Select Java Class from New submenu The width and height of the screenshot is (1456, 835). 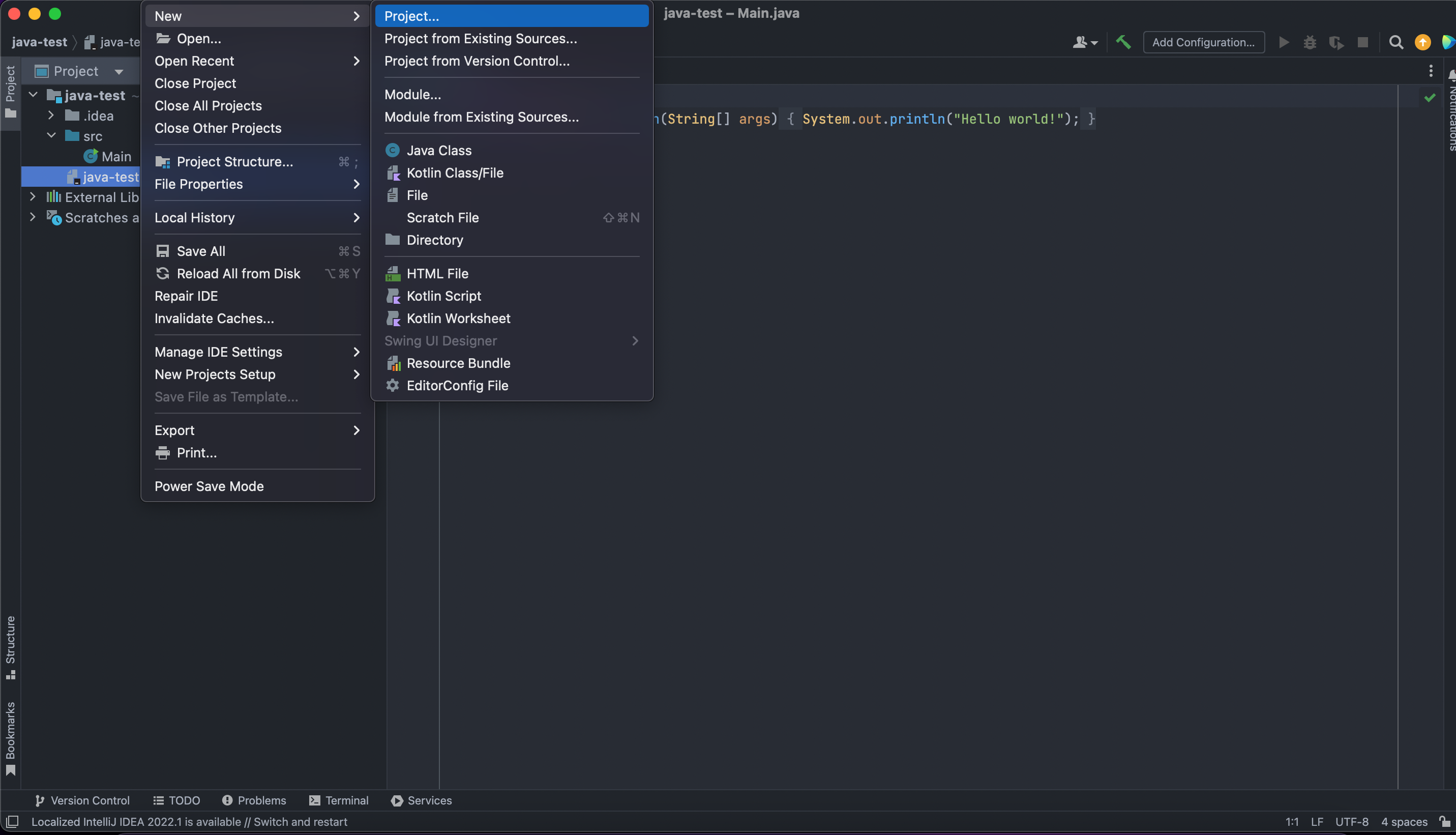(439, 150)
